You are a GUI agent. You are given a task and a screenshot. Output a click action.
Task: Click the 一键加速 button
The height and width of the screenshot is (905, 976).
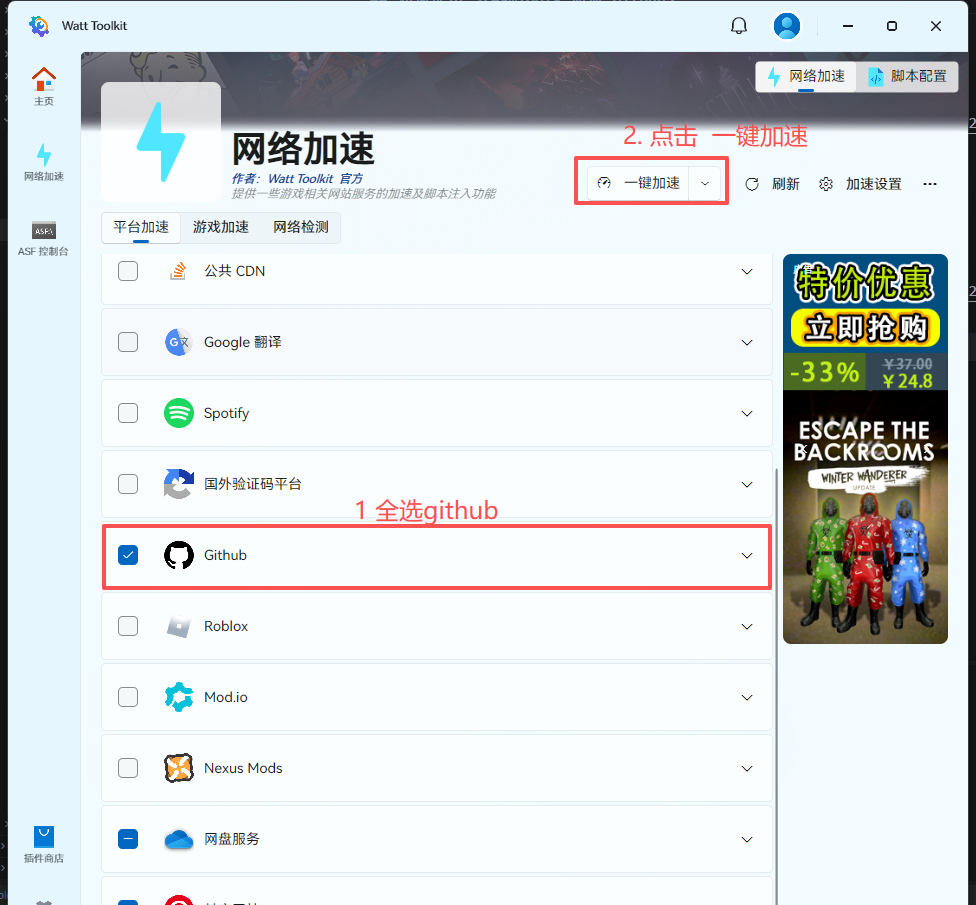pyautogui.click(x=640, y=183)
